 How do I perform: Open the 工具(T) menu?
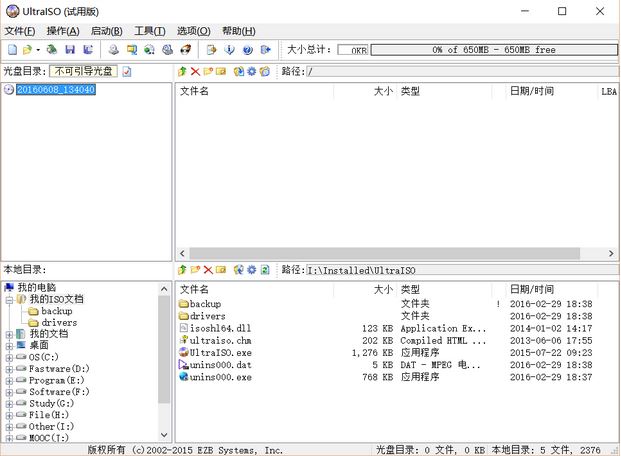[150, 31]
